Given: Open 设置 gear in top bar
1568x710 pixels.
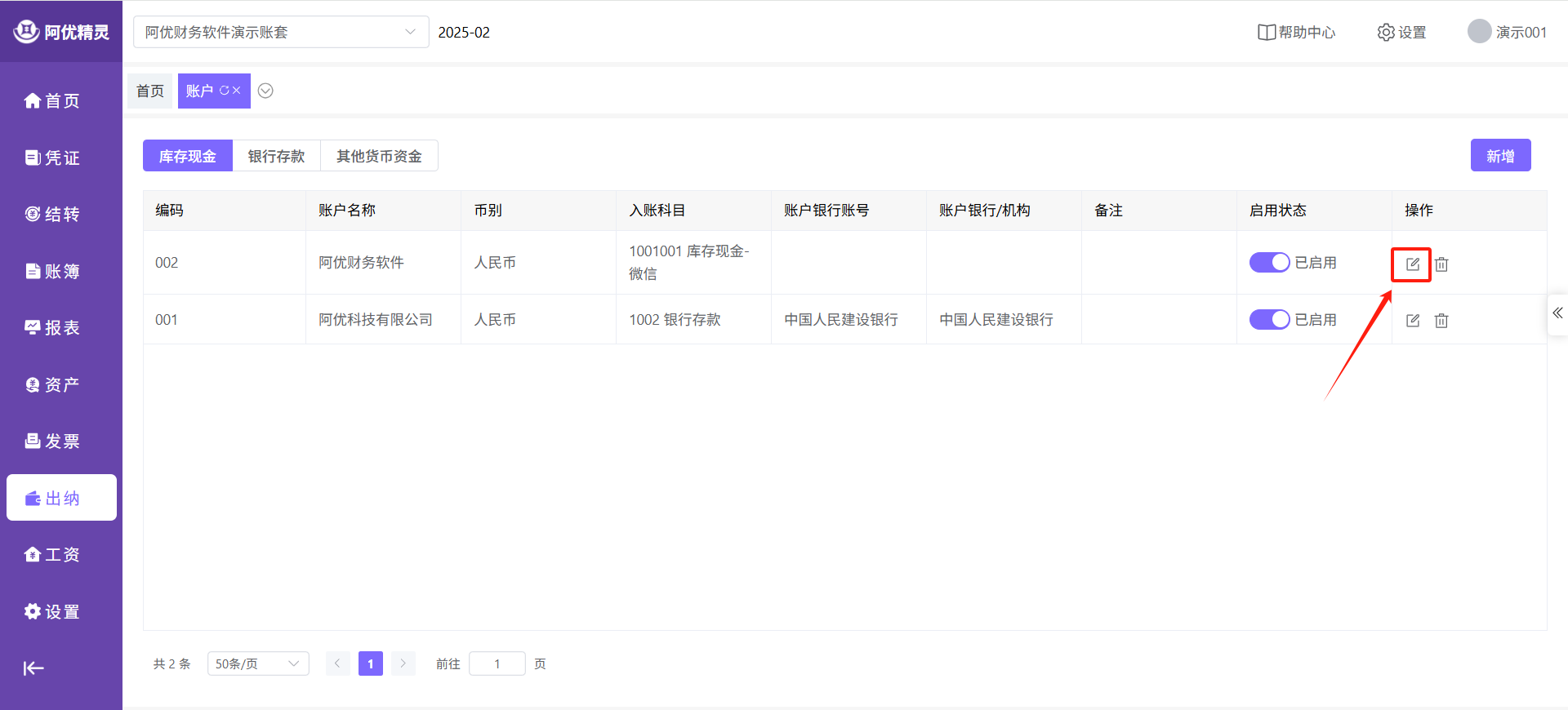Looking at the screenshot, I should [x=1401, y=33].
